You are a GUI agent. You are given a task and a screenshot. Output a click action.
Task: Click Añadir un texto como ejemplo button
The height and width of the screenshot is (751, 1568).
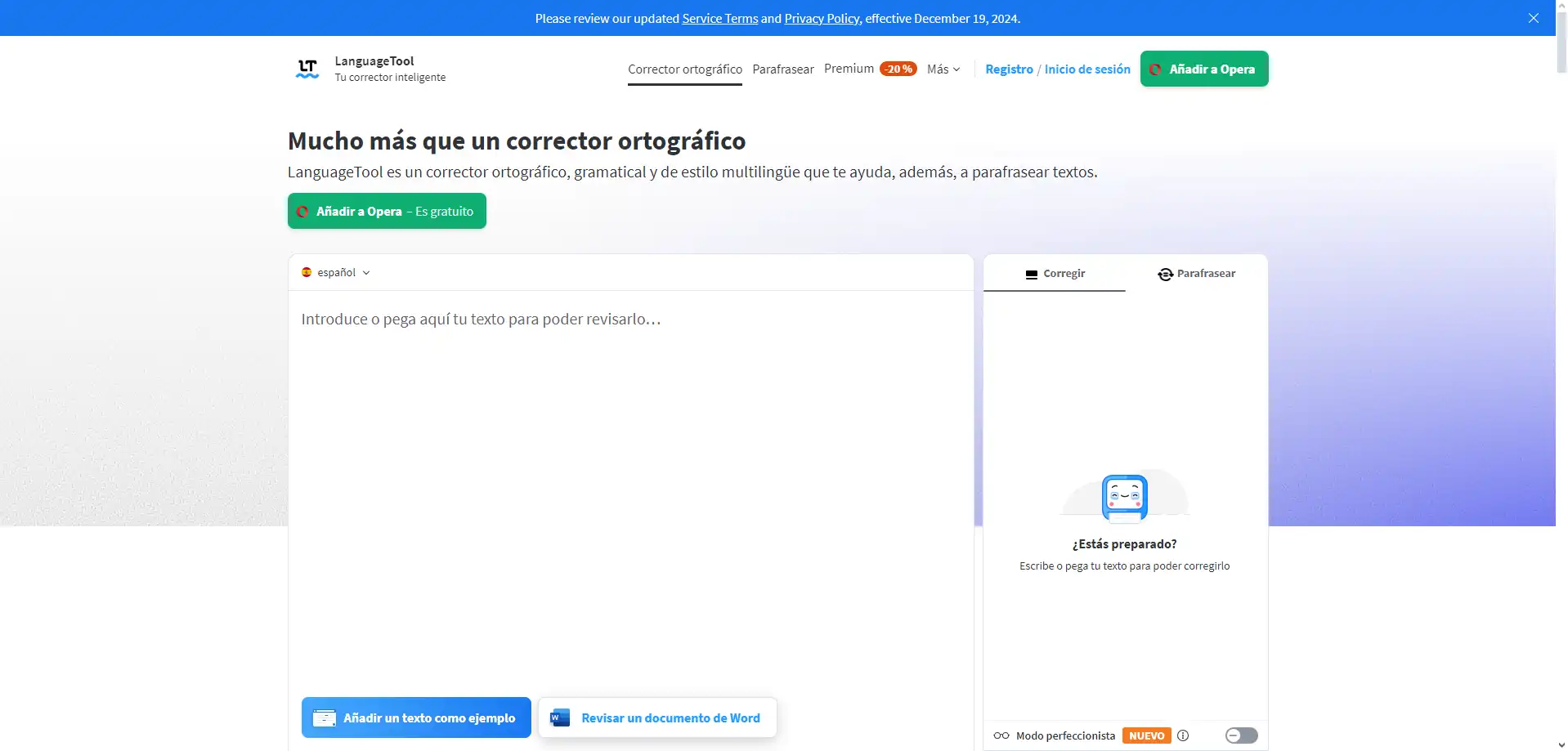[416, 717]
